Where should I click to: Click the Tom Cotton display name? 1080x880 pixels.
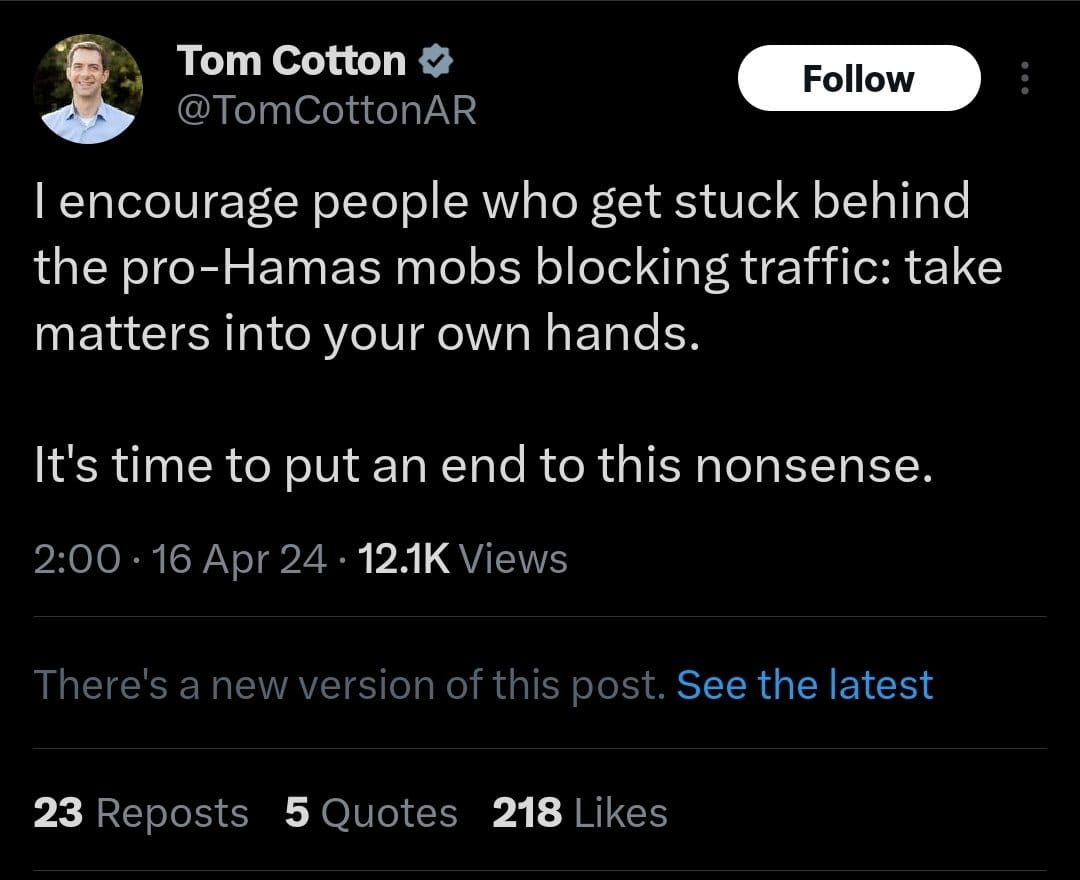(291, 62)
